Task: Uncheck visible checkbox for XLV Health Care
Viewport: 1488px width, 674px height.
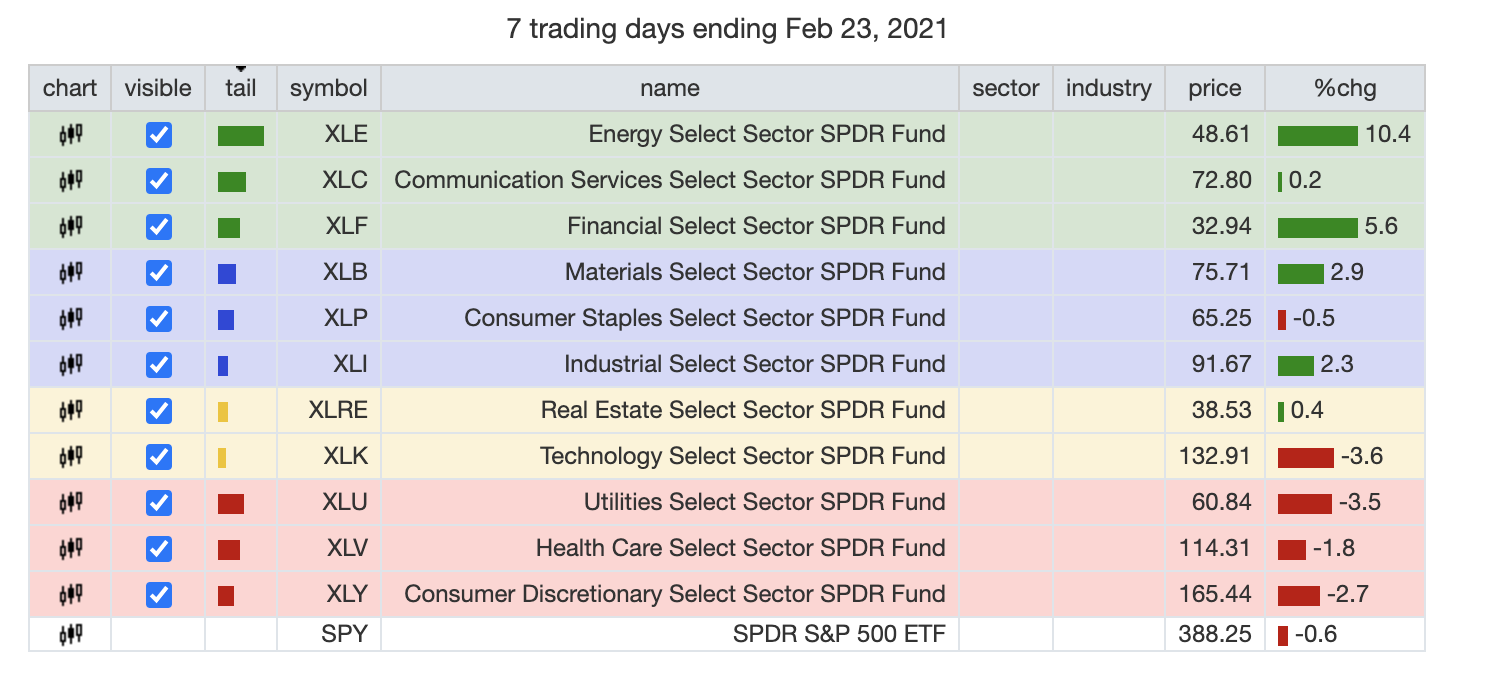Action: pyautogui.click(x=158, y=548)
